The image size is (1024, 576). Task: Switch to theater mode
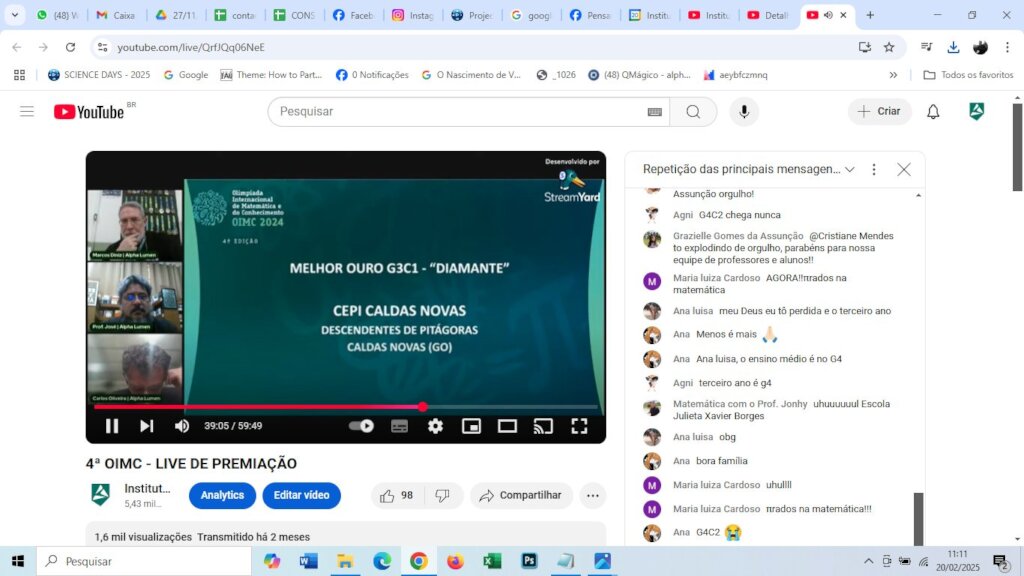point(507,426)
